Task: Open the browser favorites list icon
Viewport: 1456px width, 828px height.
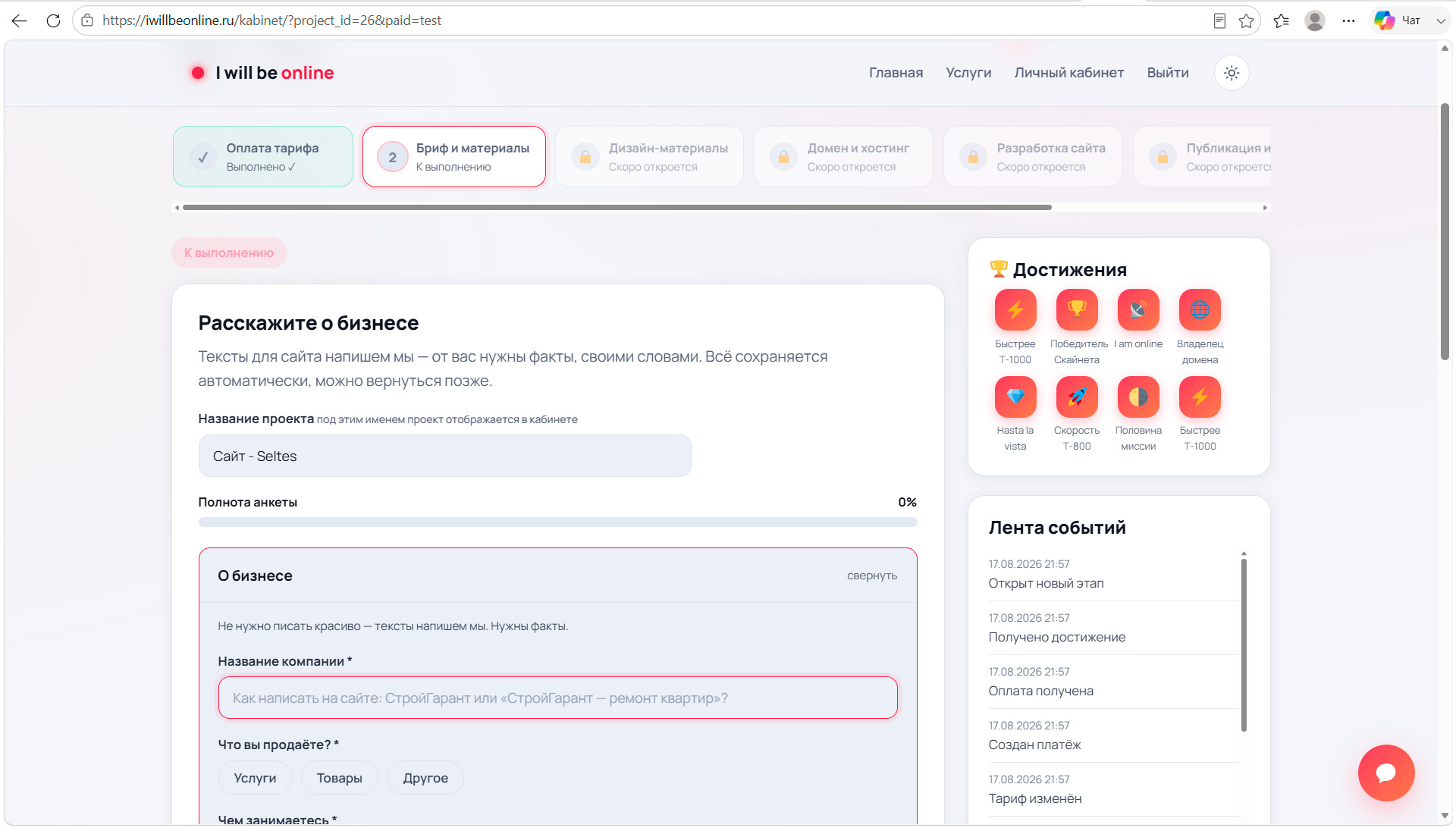Action: pos(1282,20)
